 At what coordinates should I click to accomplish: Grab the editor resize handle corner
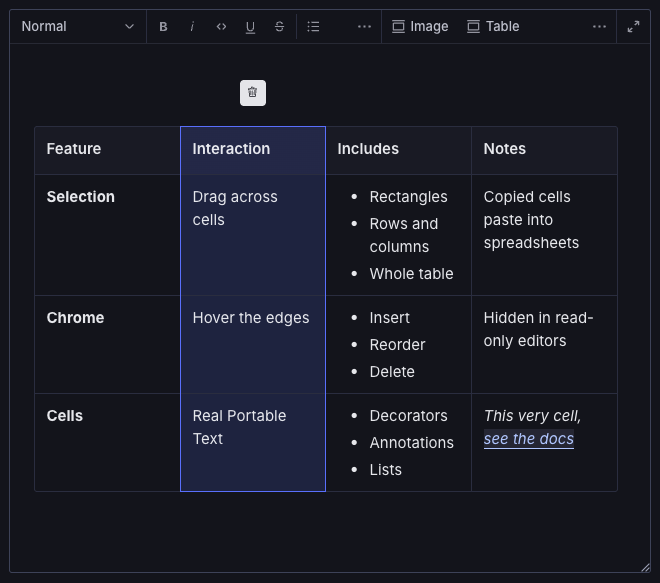pos(646,567)
